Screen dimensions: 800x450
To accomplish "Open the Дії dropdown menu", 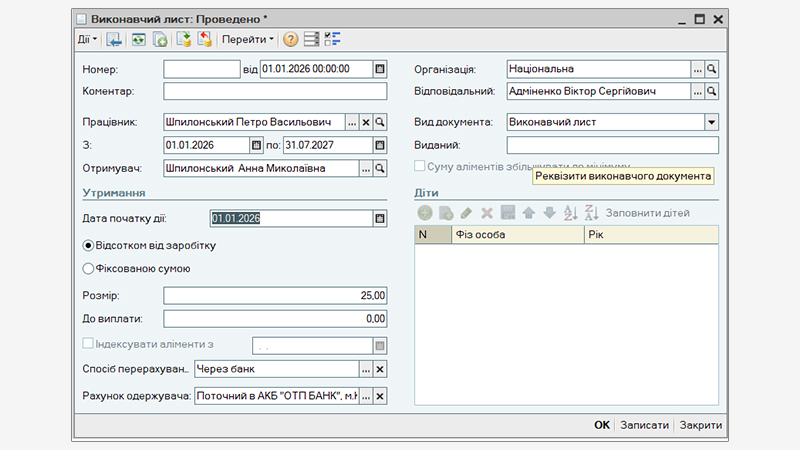I will (88, 40).
